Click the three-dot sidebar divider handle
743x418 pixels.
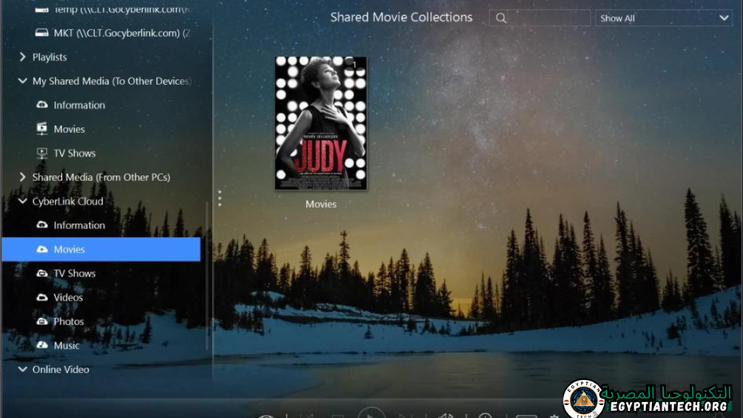(x=220, y=198)
